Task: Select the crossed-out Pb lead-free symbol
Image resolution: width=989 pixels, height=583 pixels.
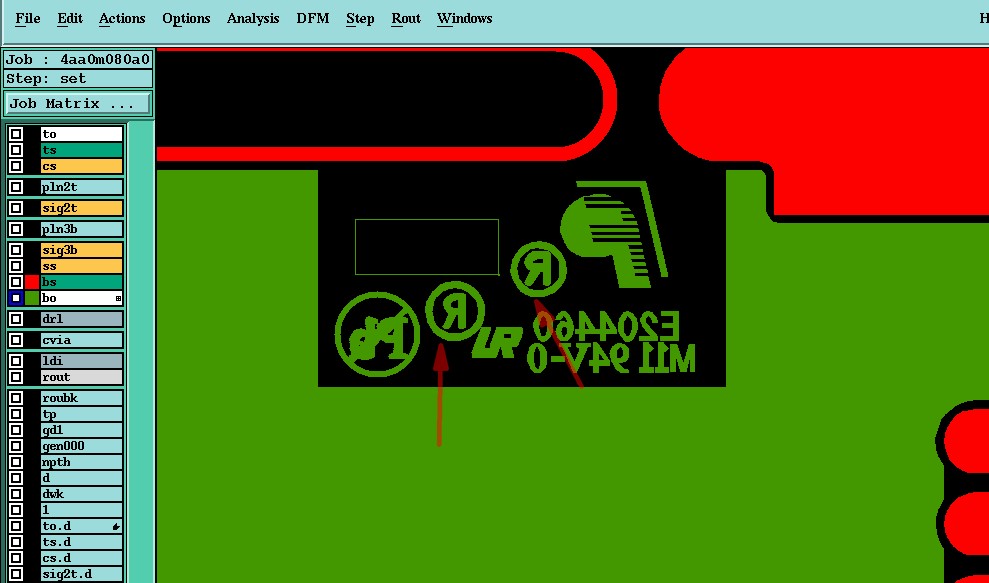Action: 377,334
